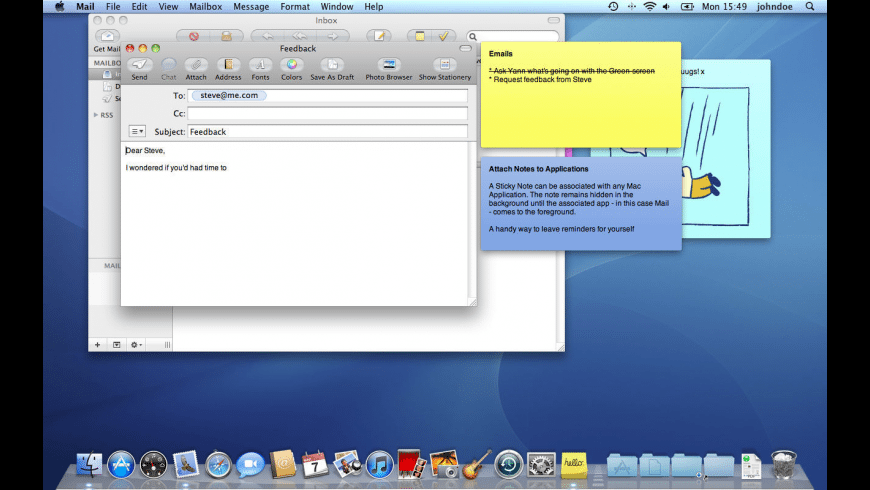Open the Trash in the Dock
The width and height of the screenshot is (870, 490).
pos(783,464)
